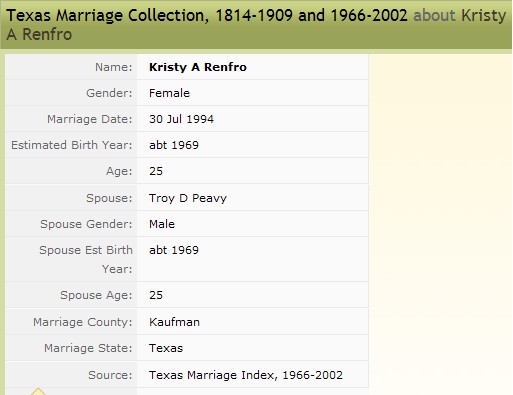Viewport: 513px width, 395px height.
Task: Click the Spouse Est Birth Year label
Action: (86, 259)
